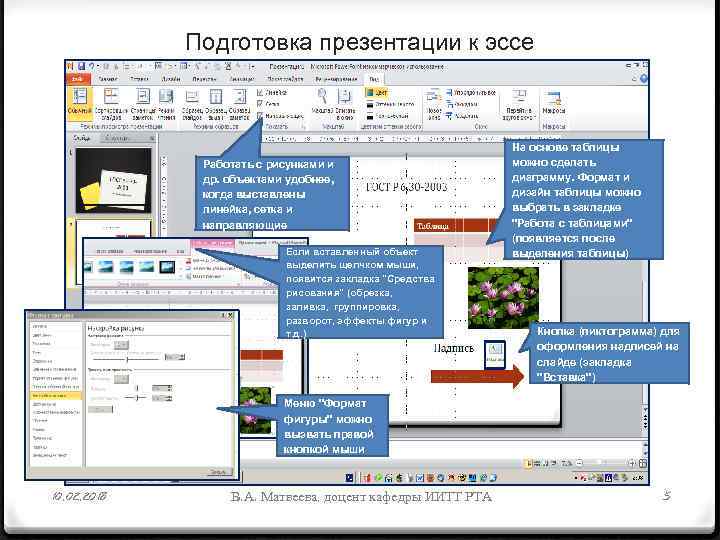Image resolution: width=720 pixels, height=540 pixels.
Task: Click the Undo icon in quick access toolbar
Action: click(x=91, y=67)
